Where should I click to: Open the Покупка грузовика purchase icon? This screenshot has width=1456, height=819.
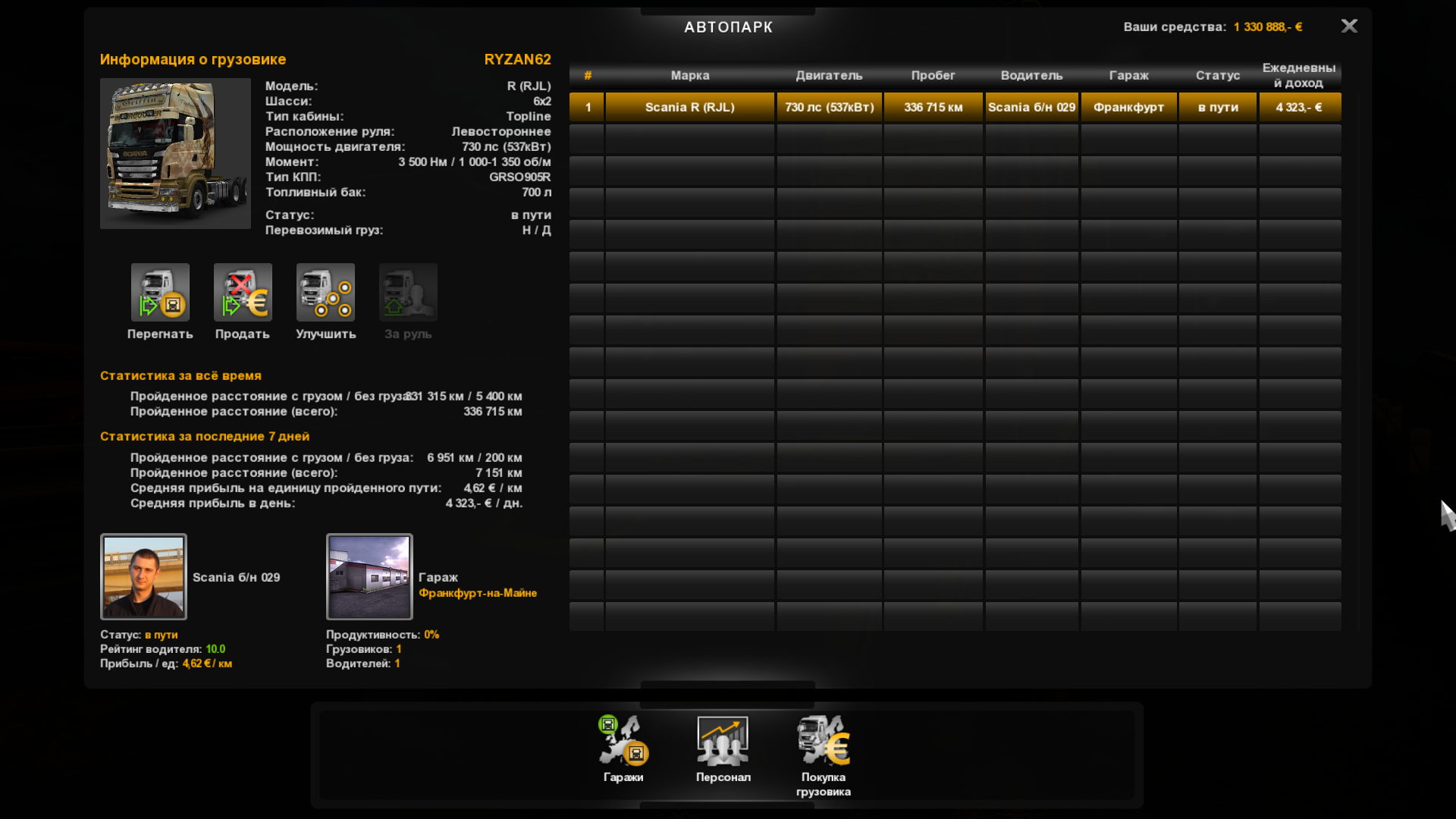click(x=824, y=740)
